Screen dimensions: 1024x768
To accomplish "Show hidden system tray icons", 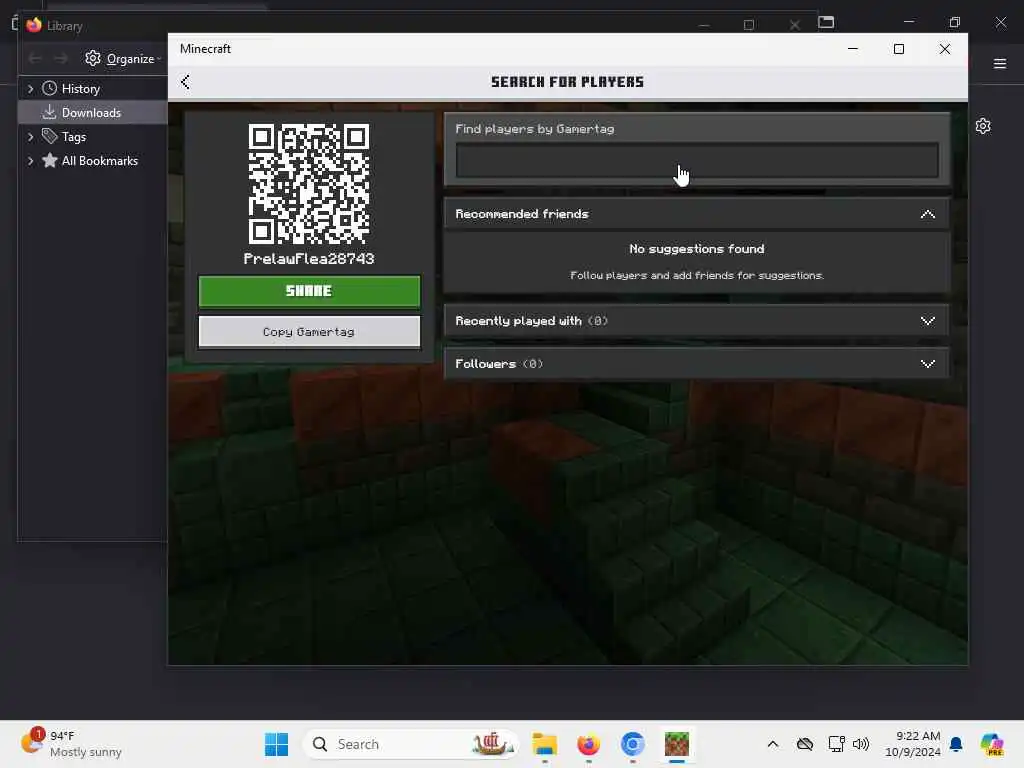I will 773,744.
